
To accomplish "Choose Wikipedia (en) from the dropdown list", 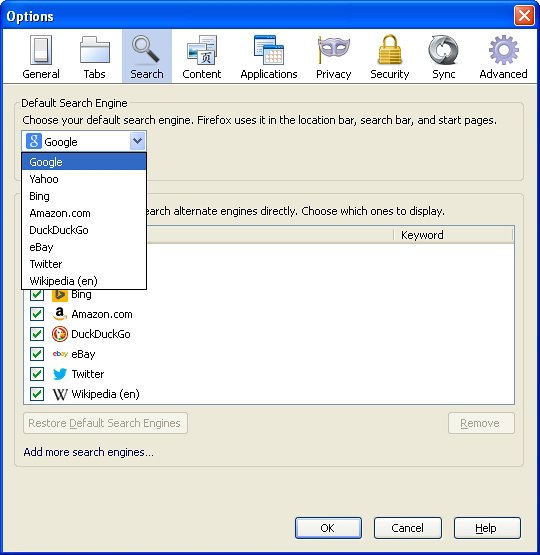I will point(84,281).
